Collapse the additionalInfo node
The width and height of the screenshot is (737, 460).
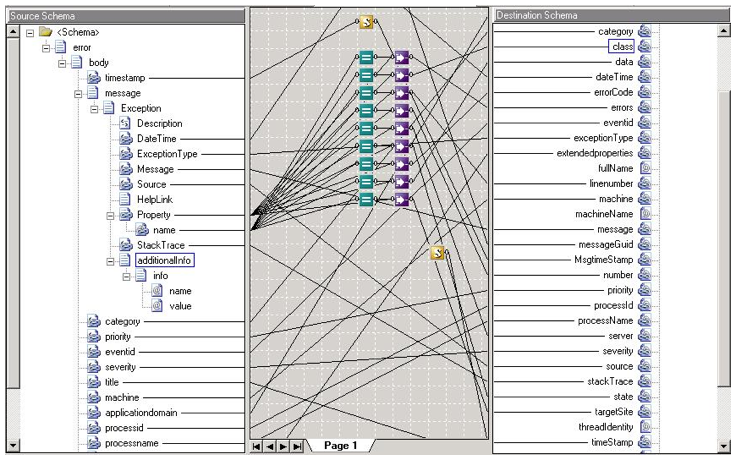click(x=110, y=261)
